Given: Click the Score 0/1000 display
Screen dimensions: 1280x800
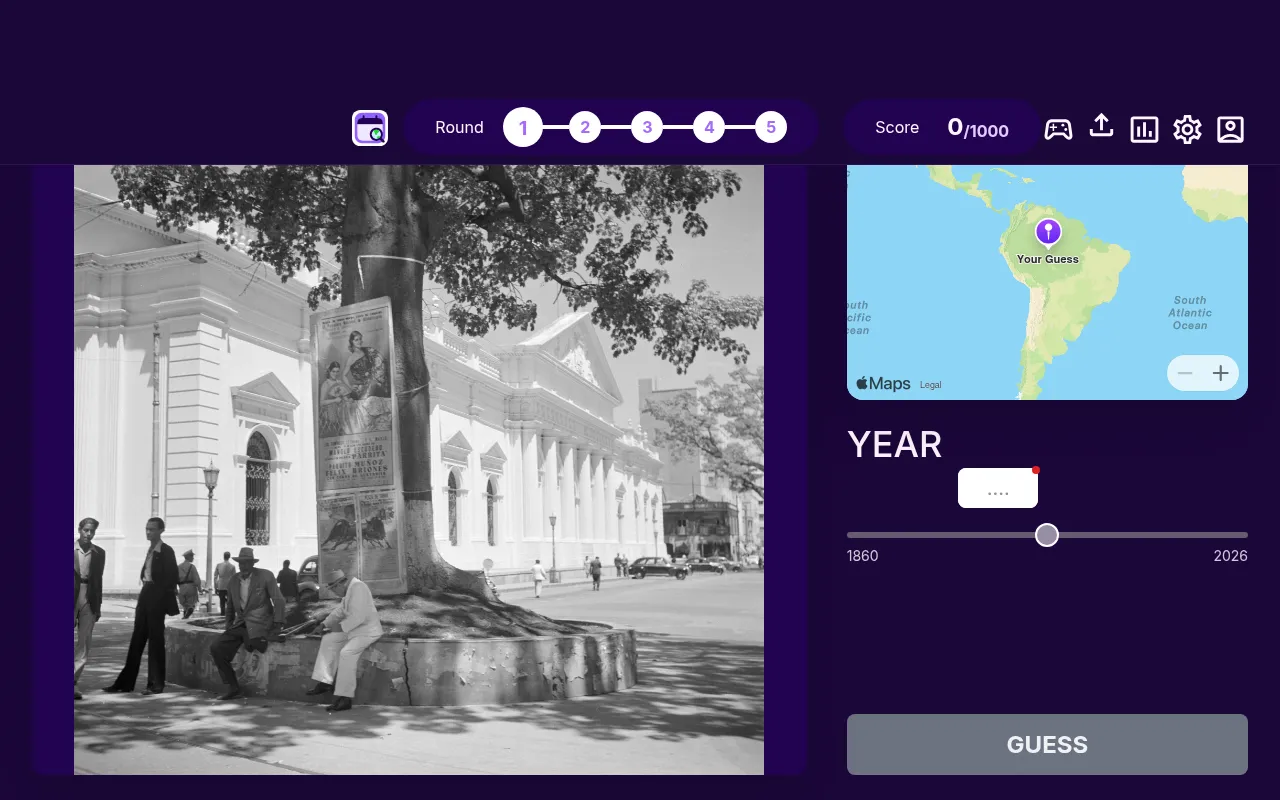Looking at the screenshot, I should click(x=942, y=128).
